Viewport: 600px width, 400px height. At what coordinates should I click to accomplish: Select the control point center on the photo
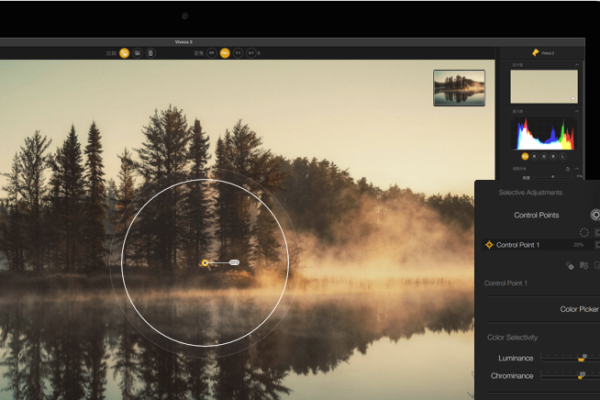205,263
